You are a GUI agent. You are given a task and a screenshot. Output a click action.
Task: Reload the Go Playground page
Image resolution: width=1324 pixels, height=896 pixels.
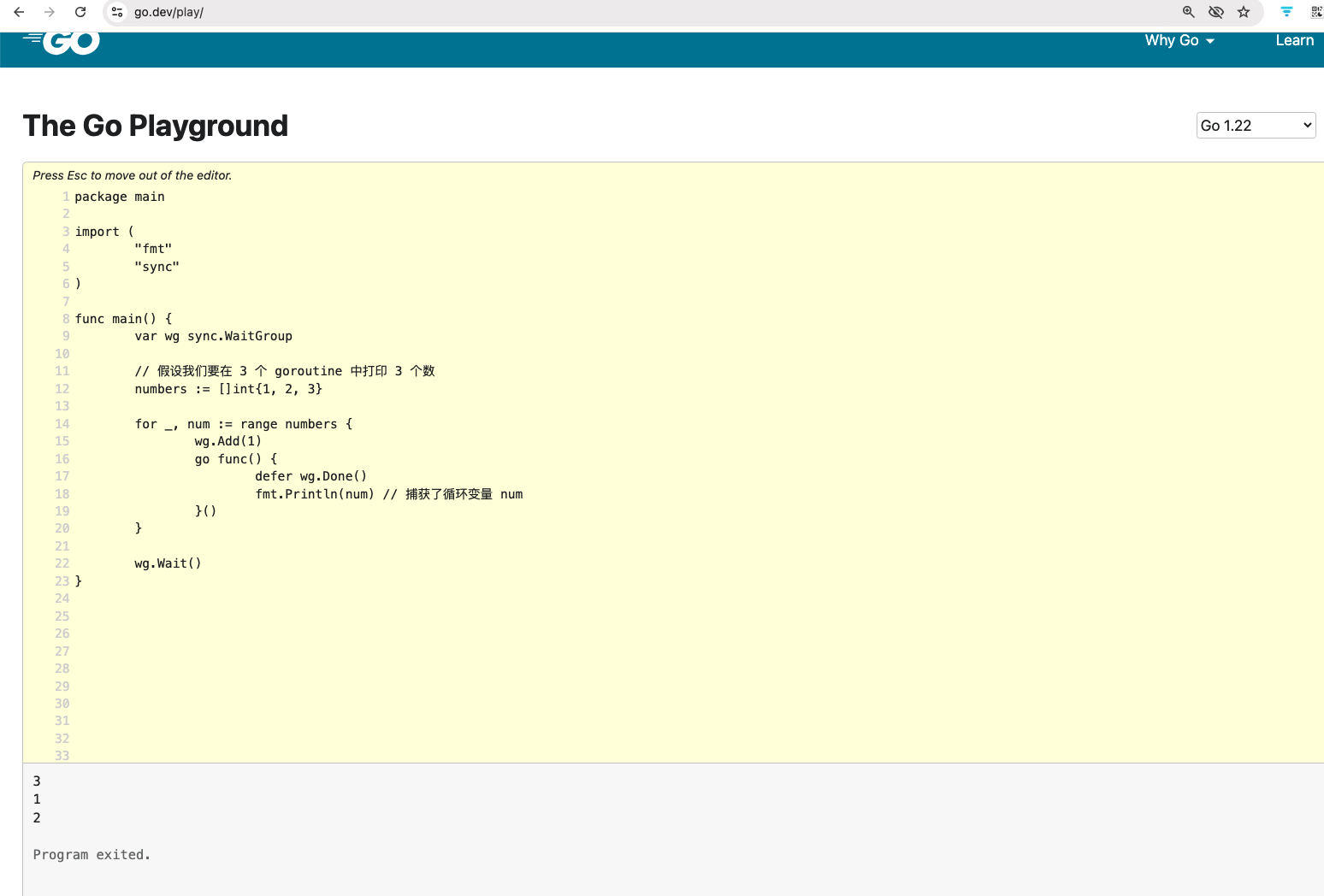coord(80,12)
